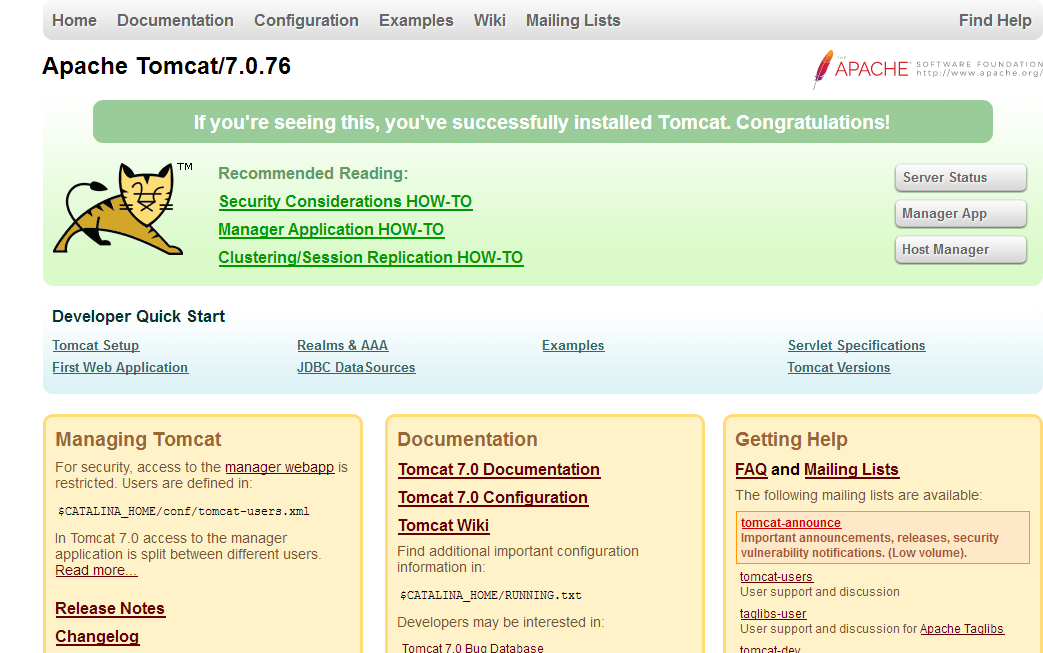
Task: Go to the Configuration navigation item
Action: pyautogui.click(x=306, y=21)
